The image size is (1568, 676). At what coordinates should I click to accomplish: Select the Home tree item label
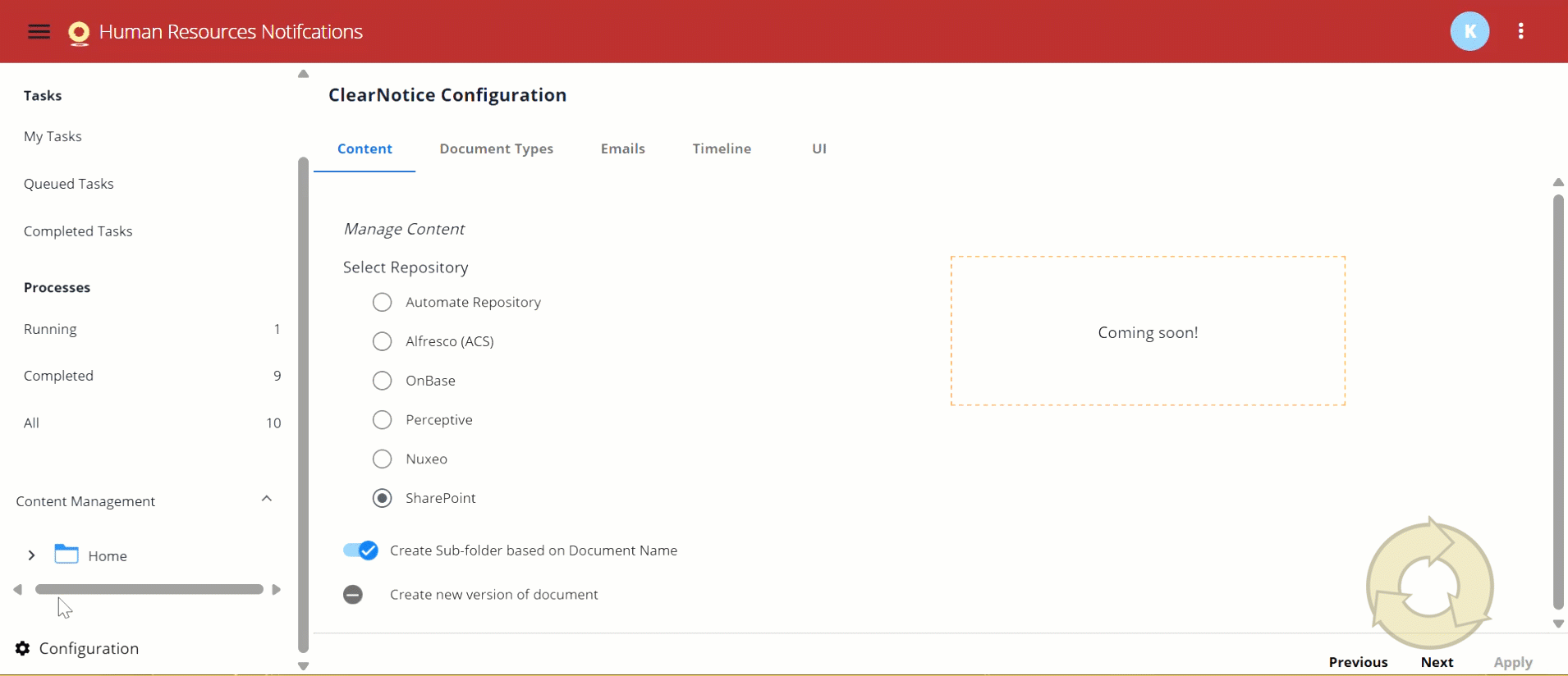pos(108,556)
